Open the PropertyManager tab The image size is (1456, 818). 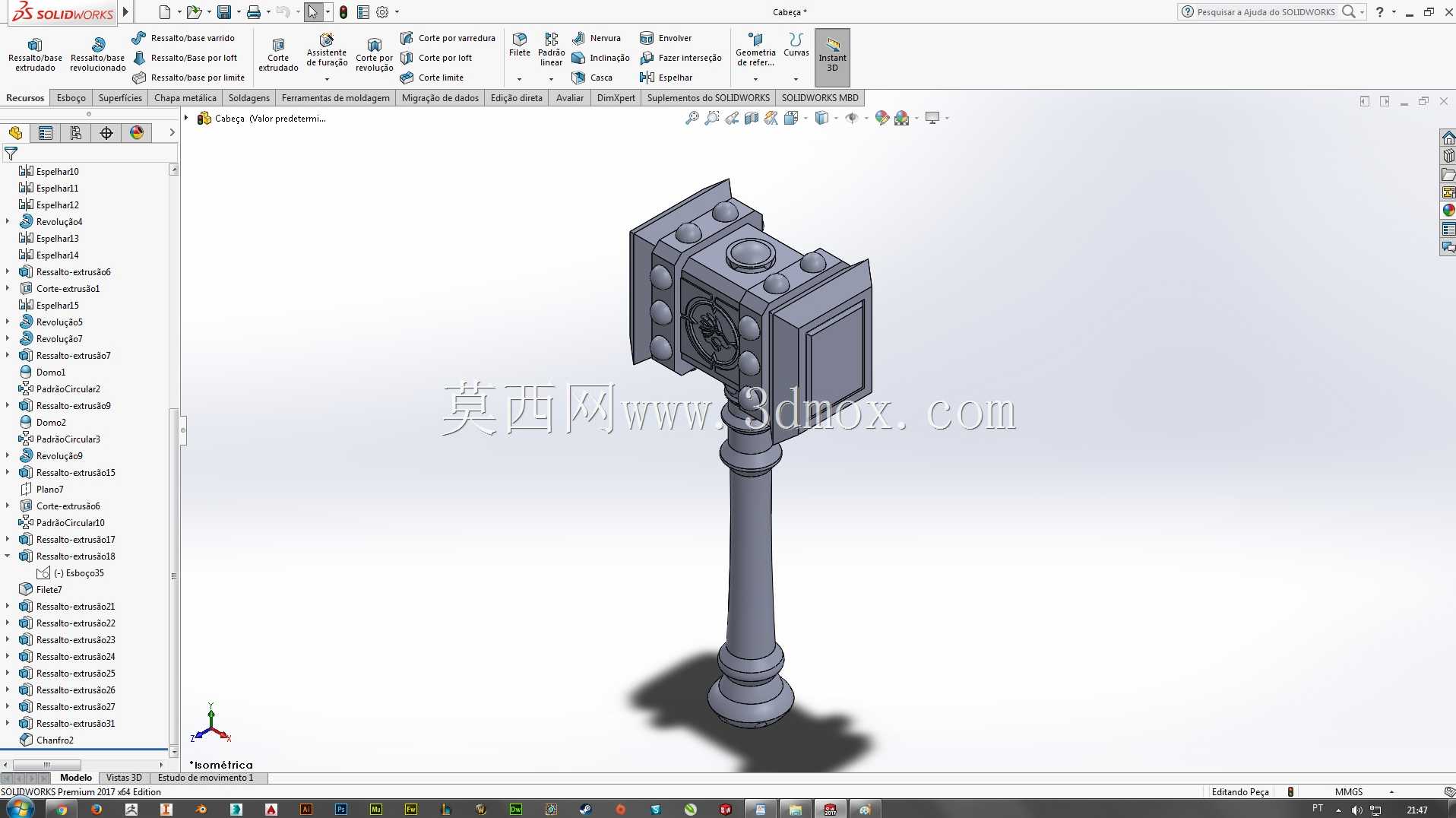tap(46, 133)
